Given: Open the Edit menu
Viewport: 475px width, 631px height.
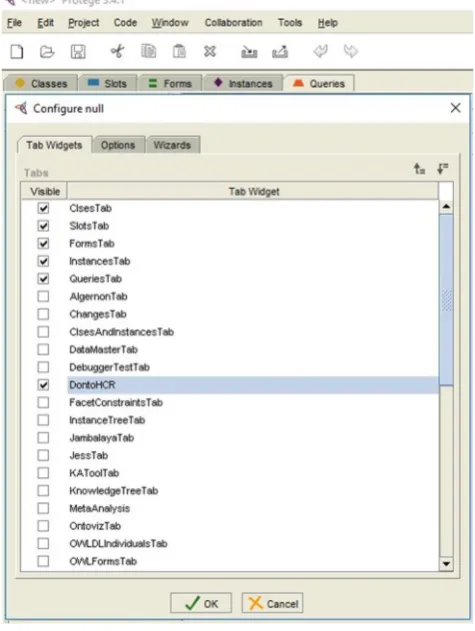Looking at the screenshot, I should (45, 23).
